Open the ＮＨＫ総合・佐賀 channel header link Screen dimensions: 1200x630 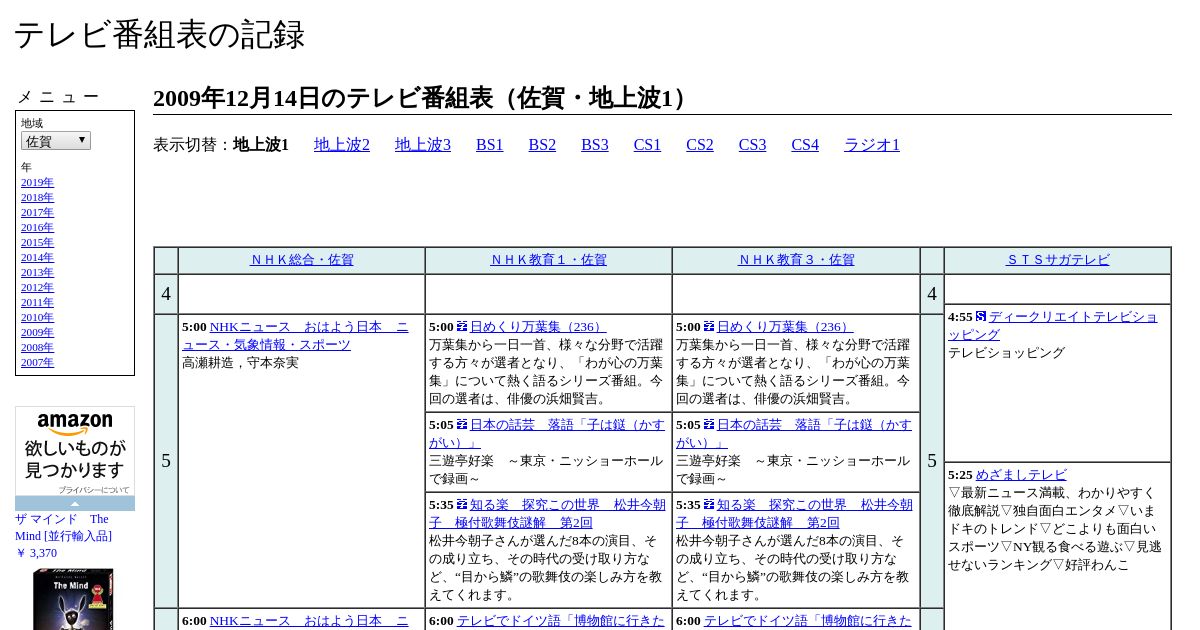[302, 260]
